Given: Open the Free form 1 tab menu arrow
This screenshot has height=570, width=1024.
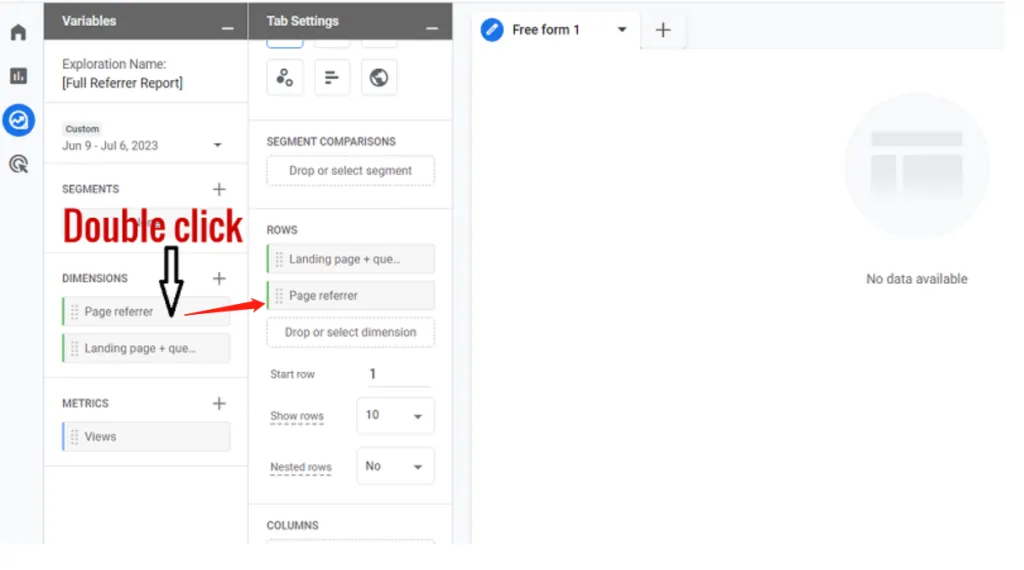Looking at the screenshot, I should (x=622, y=30).
